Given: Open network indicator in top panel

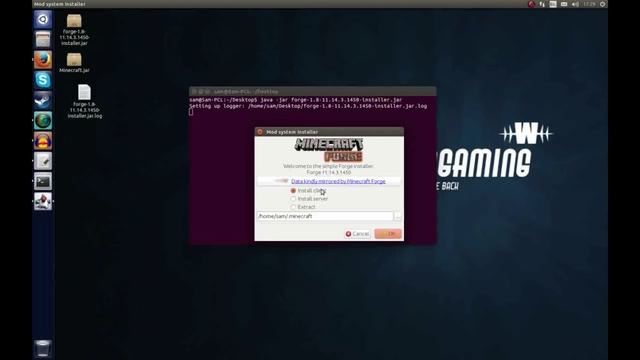Looking at the screenshot, I should click(542, 4).
